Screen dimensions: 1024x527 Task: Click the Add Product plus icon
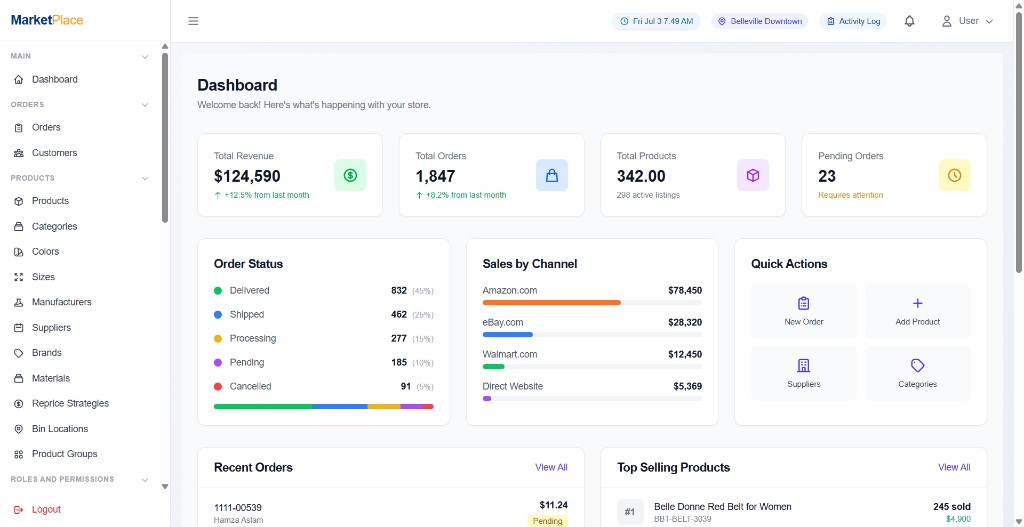(918, 303)
